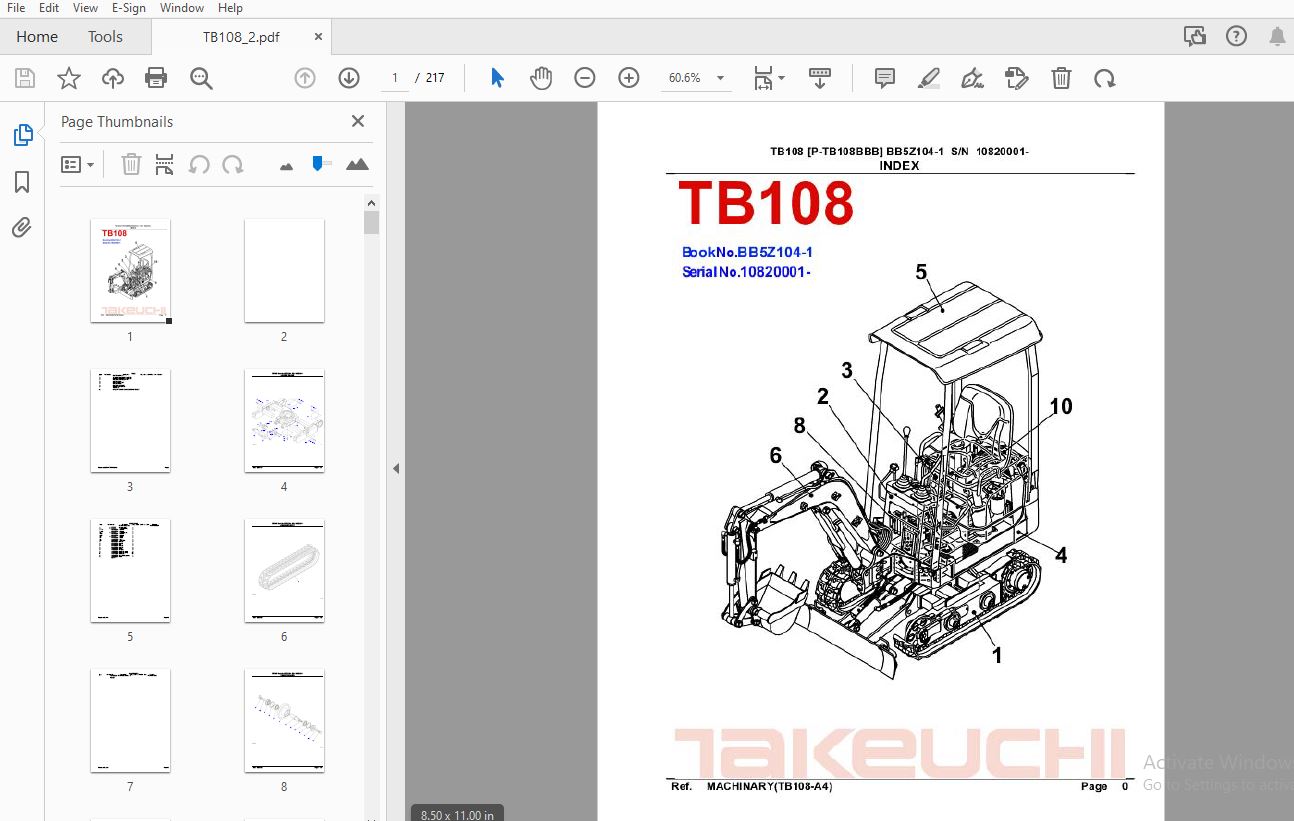Open the Help question mark icon
The width and height of the screenshot is (1294, 821).
click(x=1236, y=37)
